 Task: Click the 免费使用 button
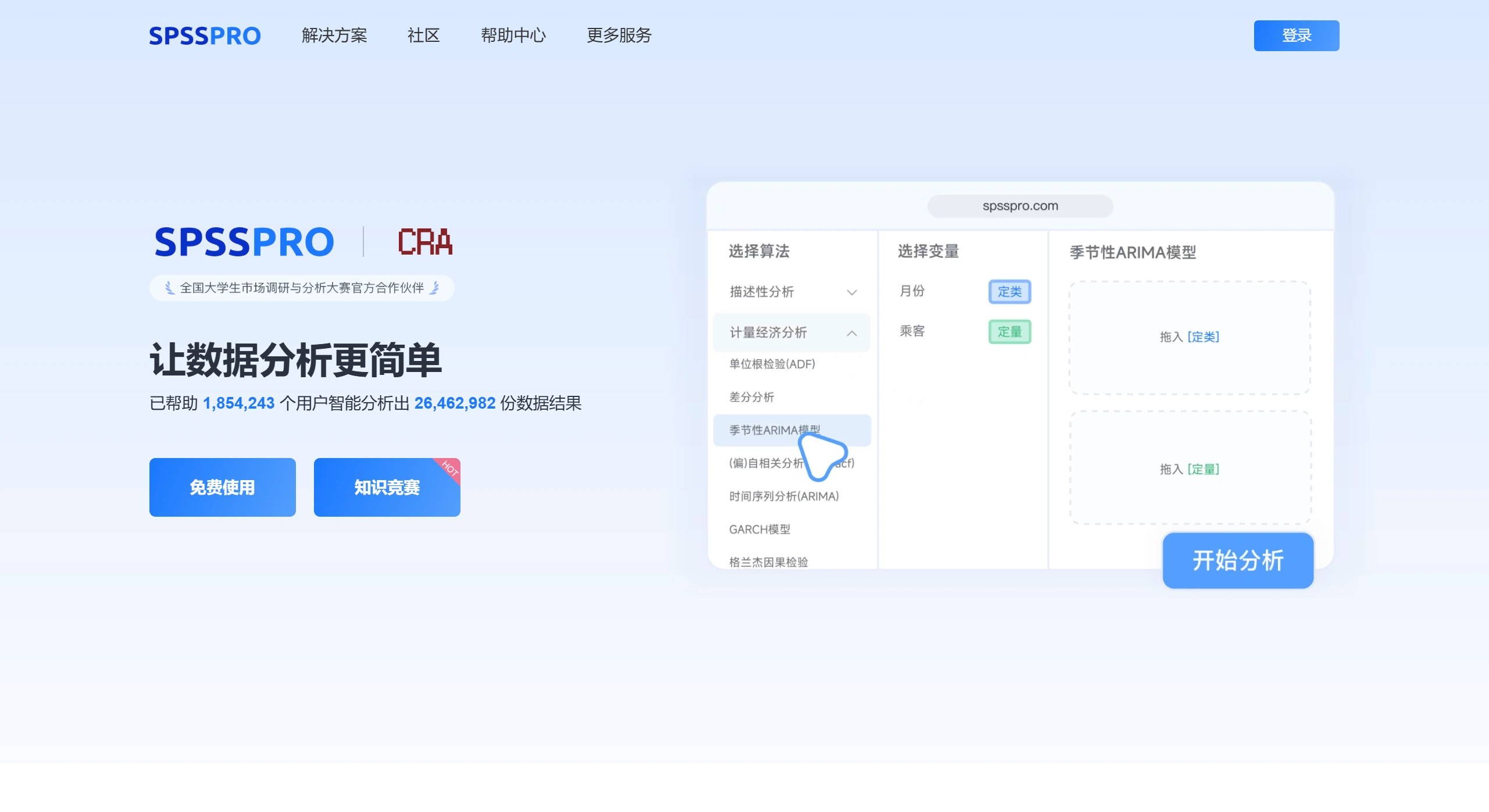(x=222, y=487)
